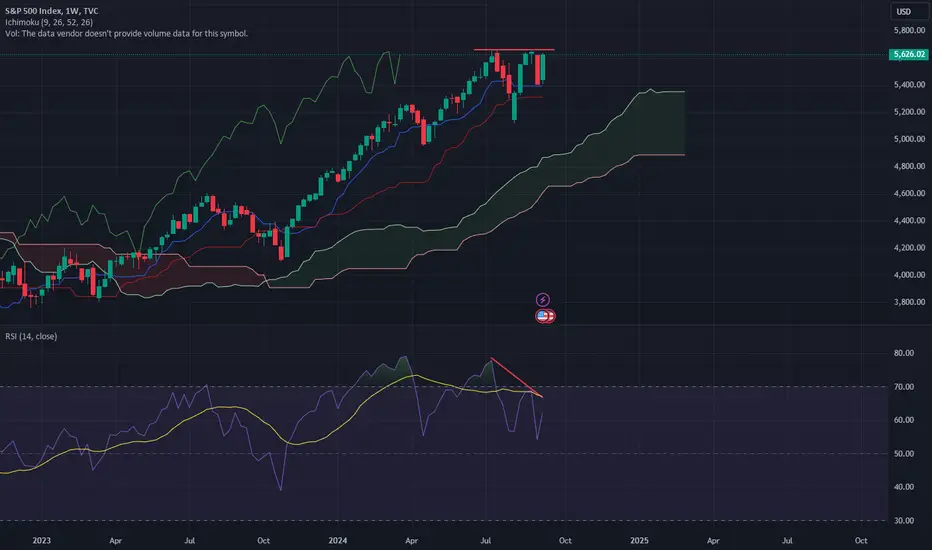Click the US flag economic event icon
Image resolution: width=932 pixels, height=550 pixels.
tap(544, 316)
